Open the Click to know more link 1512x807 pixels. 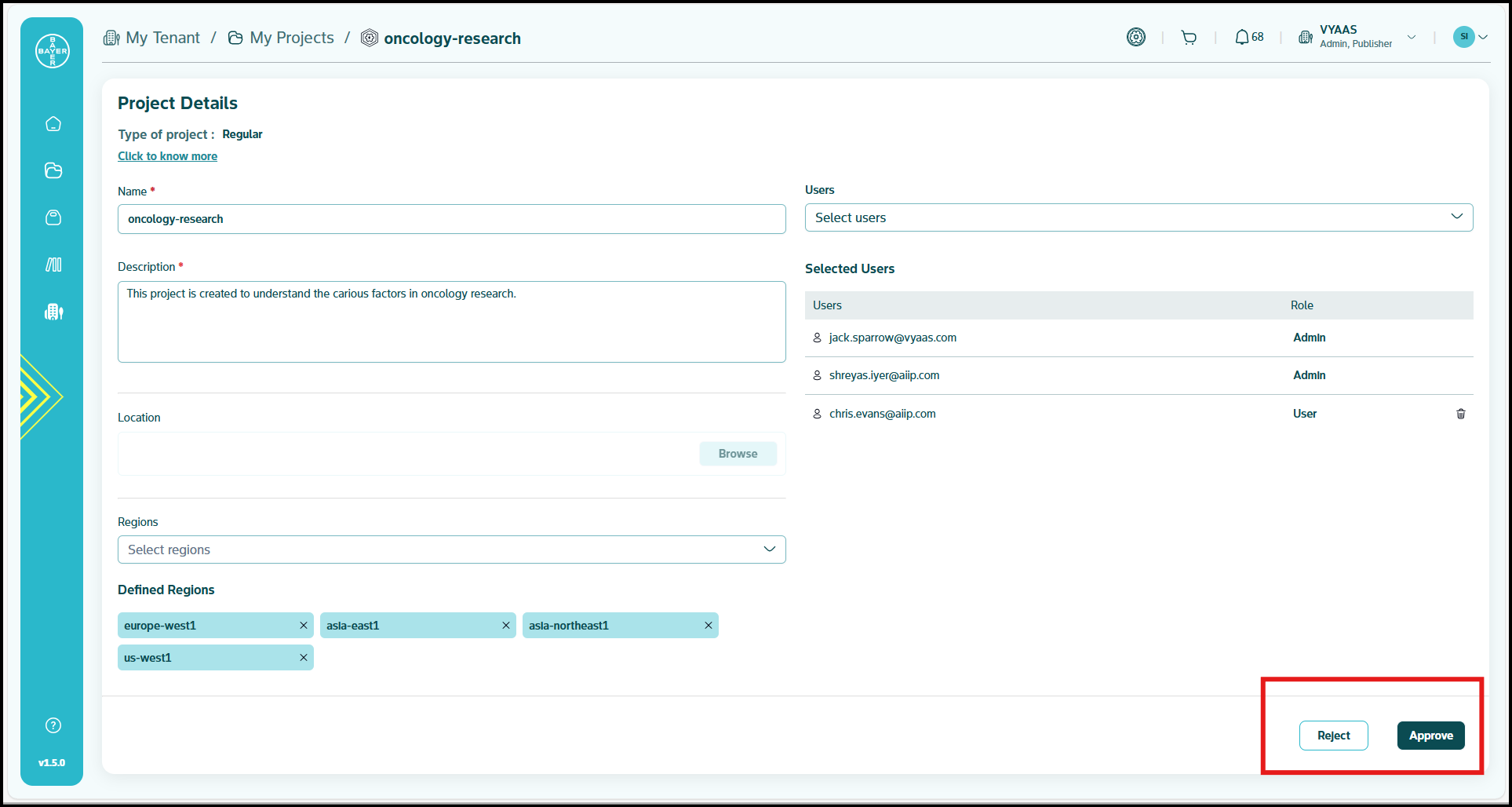pyautogui.click(x=167, y=156)
